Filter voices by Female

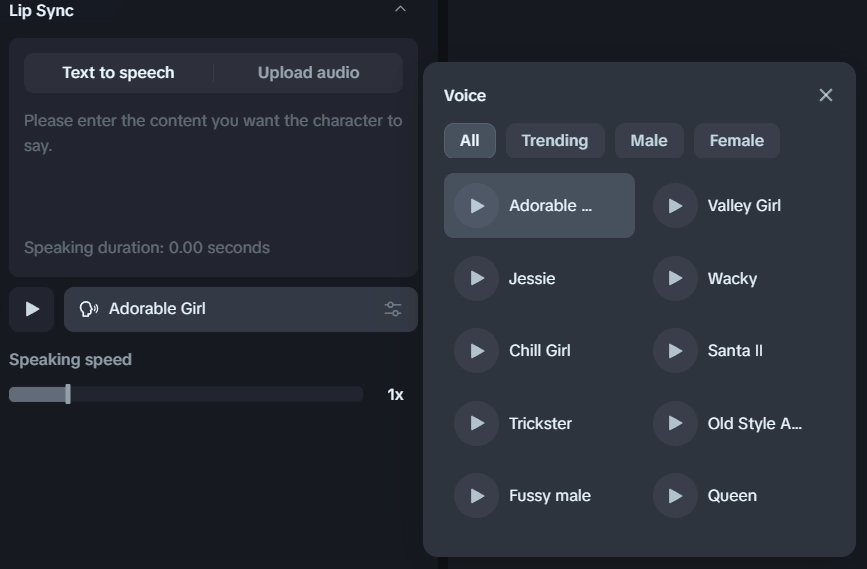click(x=737, y=140)
